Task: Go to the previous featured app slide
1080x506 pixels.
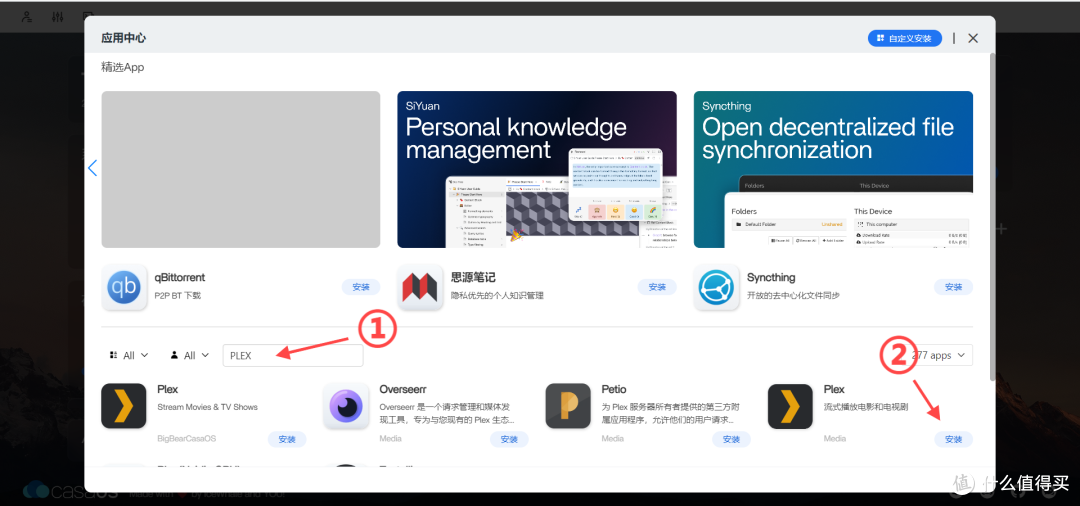Action: pos(92,168)
